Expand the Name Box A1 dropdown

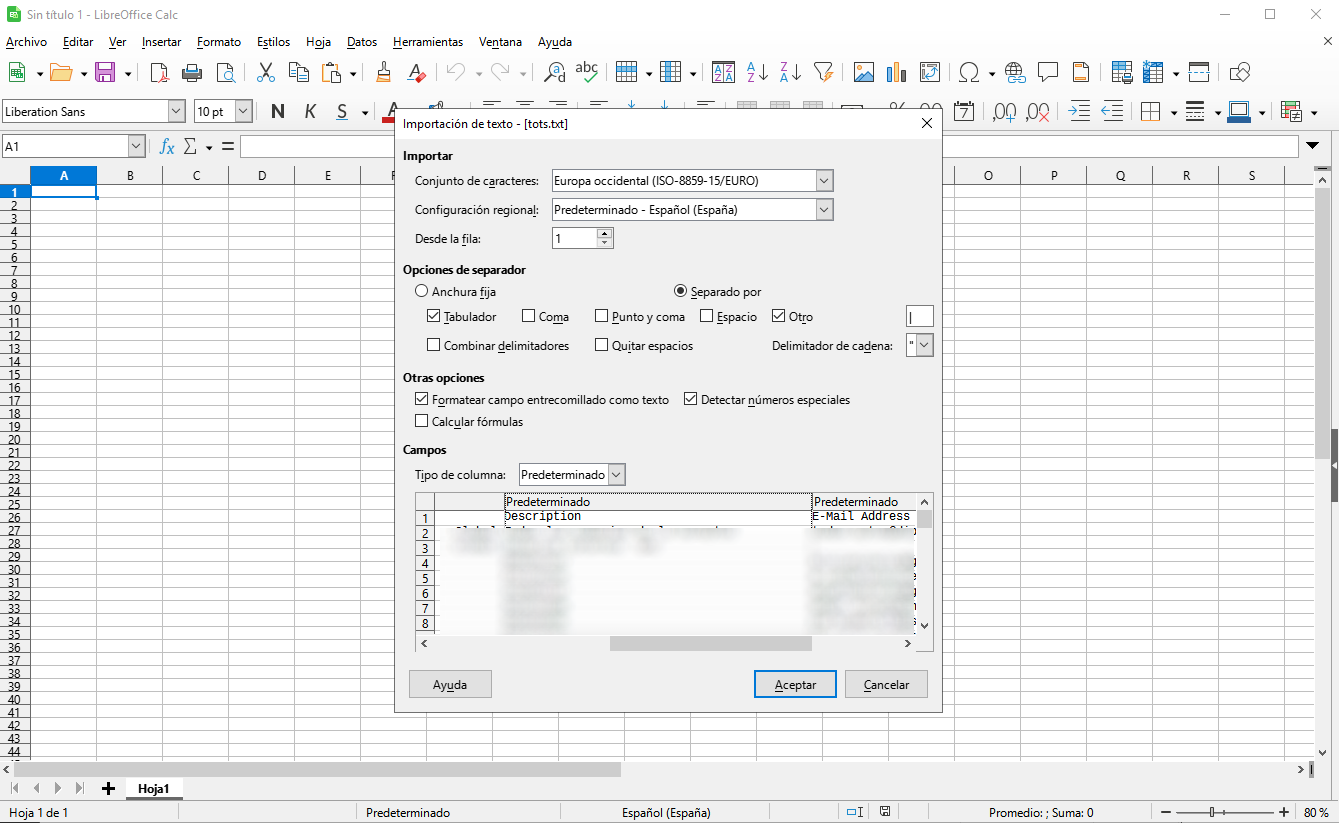[137, 147]
